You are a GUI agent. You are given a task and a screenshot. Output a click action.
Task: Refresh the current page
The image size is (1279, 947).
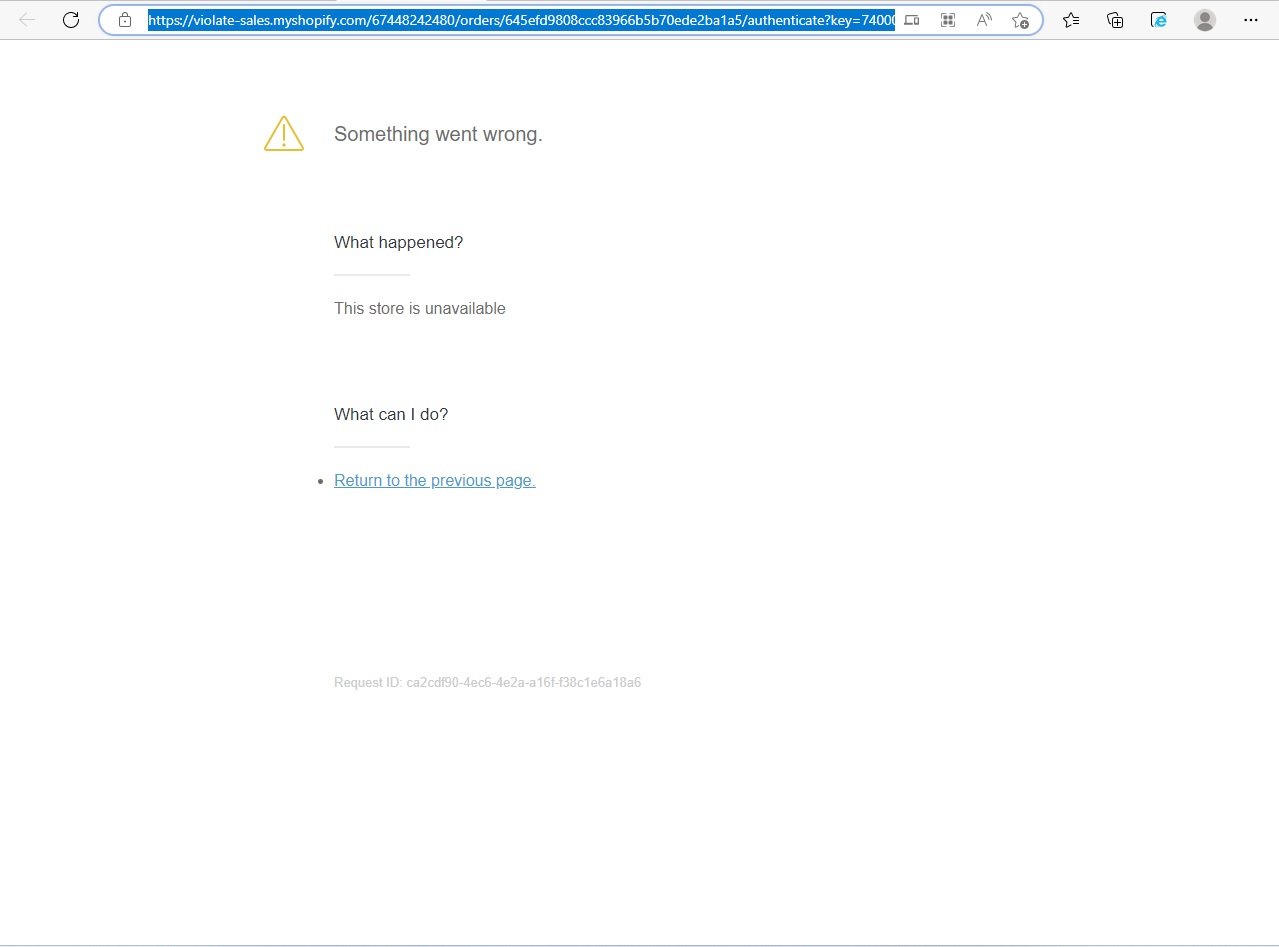click(x=71, y=20)
